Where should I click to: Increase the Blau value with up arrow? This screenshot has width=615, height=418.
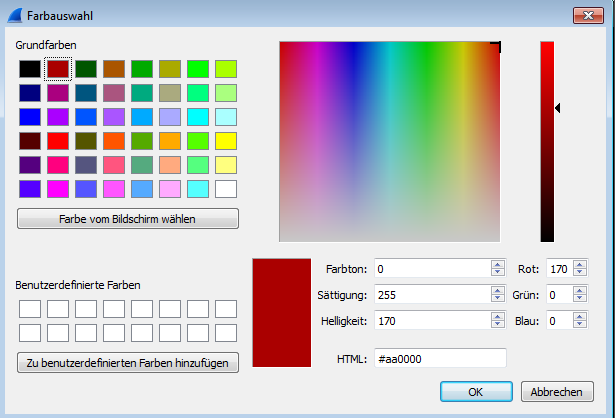pos(578,317)
